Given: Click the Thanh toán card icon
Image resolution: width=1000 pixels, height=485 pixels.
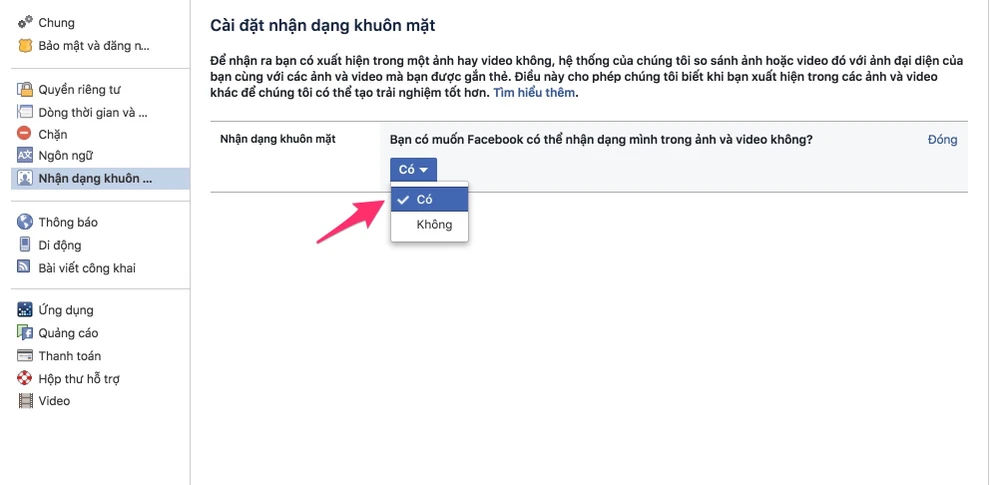Looking at the screenshot, I should (25, 355).
